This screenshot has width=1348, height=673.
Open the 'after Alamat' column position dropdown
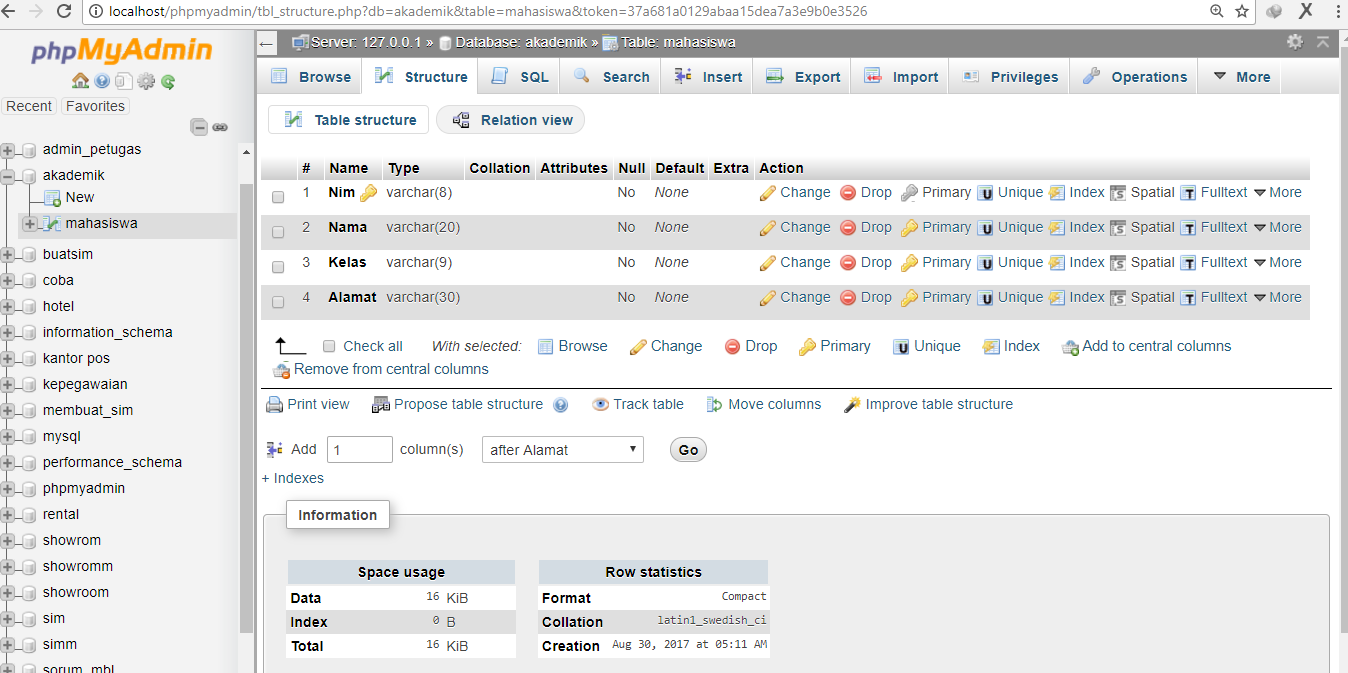tap(562, 449)
